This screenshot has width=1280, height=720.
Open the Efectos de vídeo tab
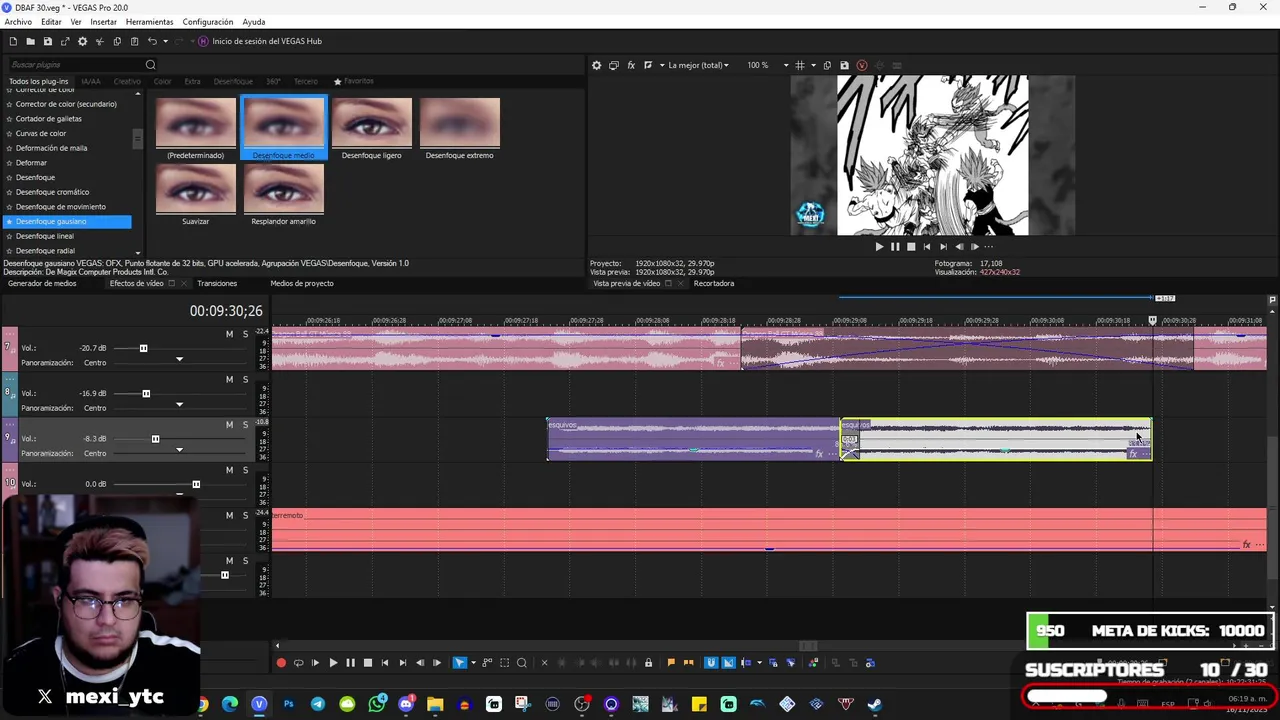pos(136,283)
